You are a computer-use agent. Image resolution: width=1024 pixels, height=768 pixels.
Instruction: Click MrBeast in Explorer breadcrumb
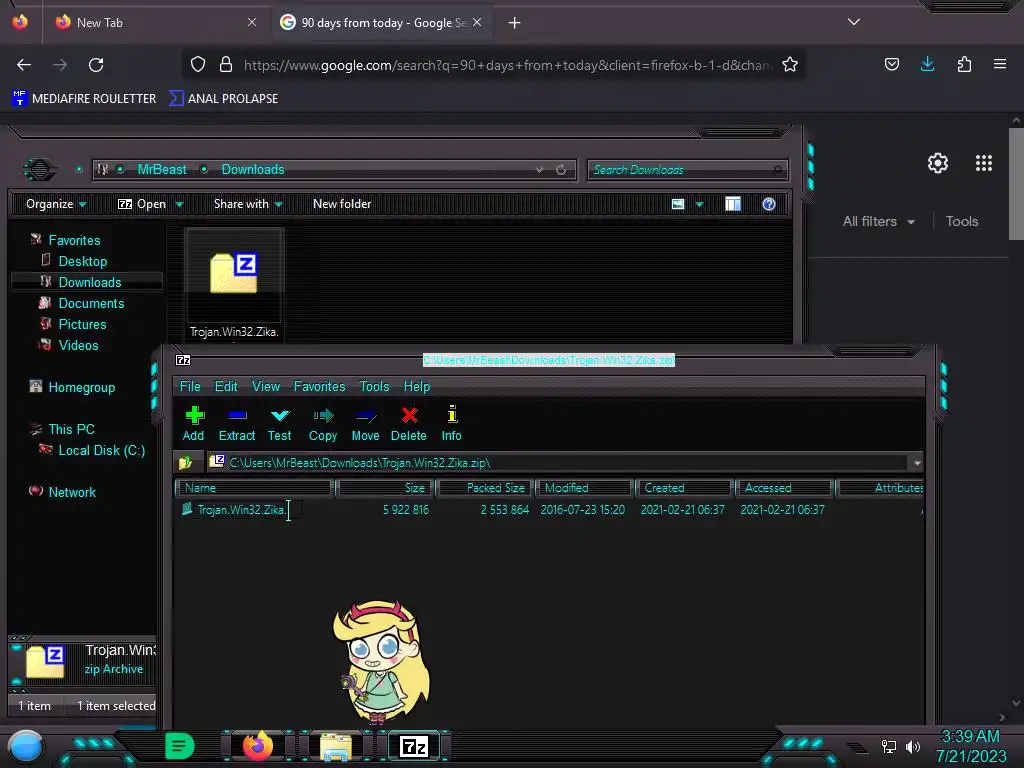pyautogui.click(x=162, y=170)
